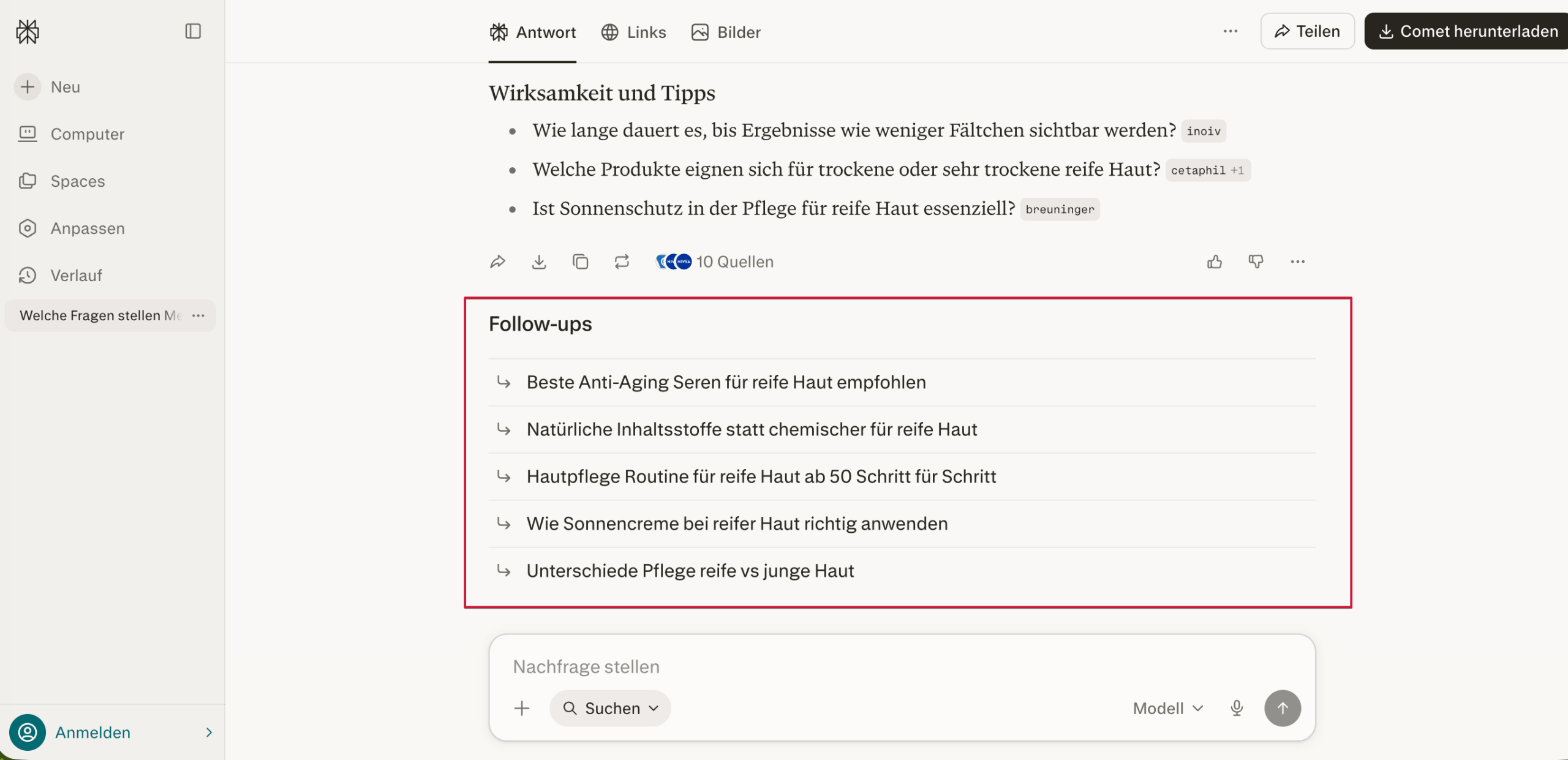
Task: Open the Modell selection dropdown
Action: coord(1168,709)
